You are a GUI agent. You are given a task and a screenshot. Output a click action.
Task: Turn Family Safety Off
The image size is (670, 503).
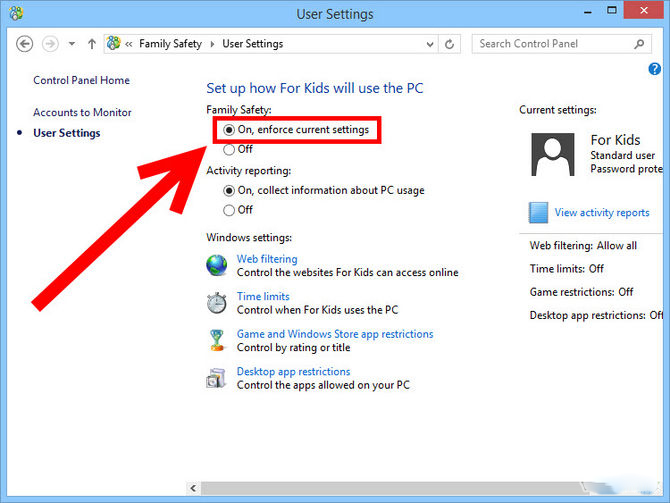click(x=238, y=149)
